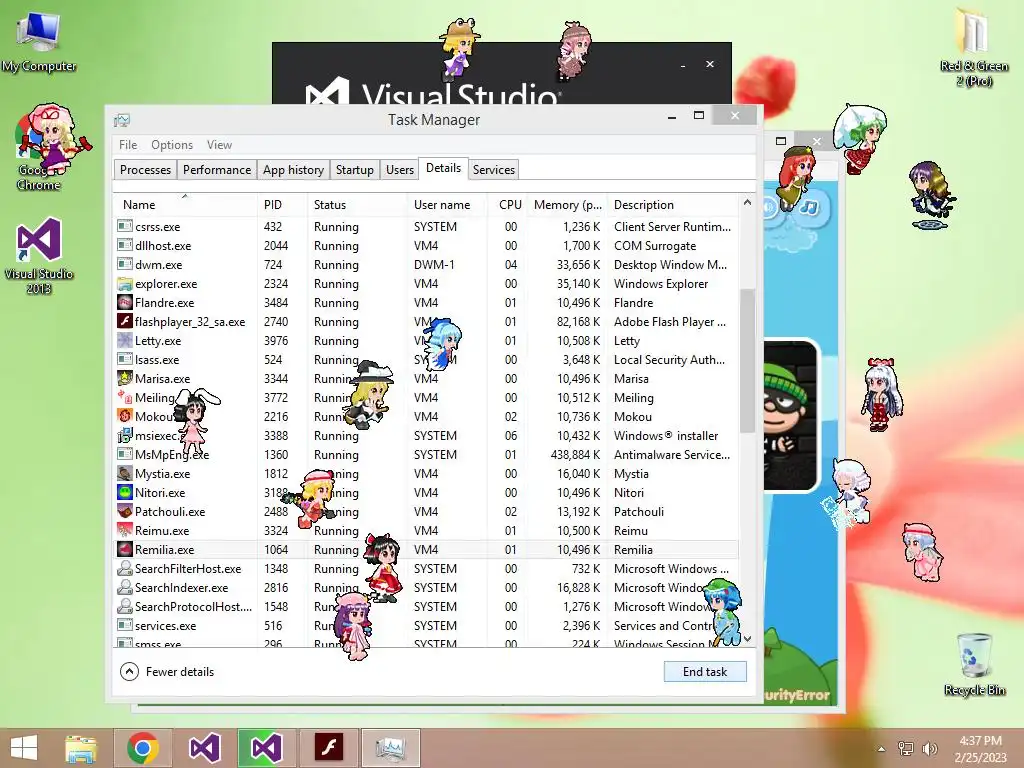Click music note button in Flash game

pos(808,208)
